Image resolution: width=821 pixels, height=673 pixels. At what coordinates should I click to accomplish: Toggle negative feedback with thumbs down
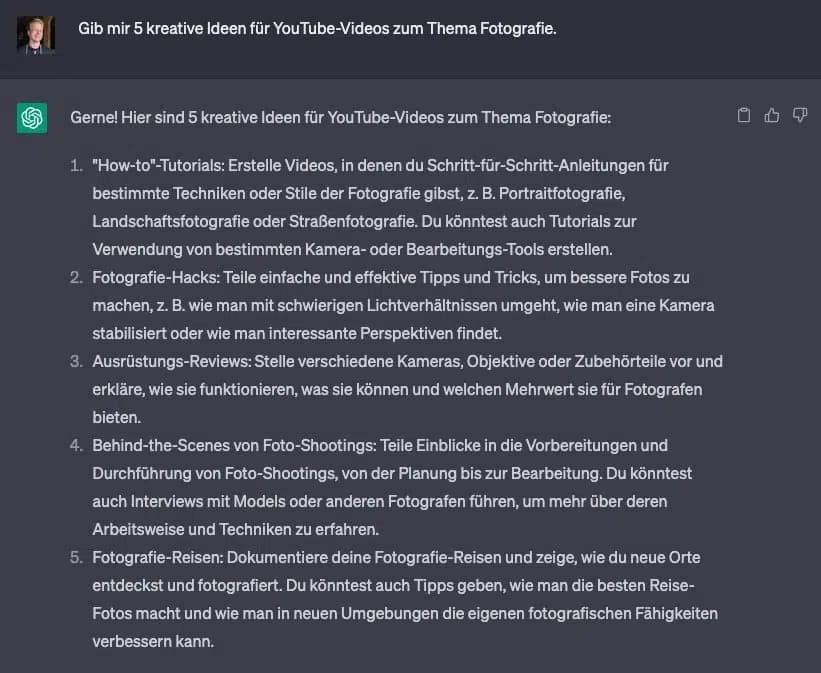click(799, 115)
